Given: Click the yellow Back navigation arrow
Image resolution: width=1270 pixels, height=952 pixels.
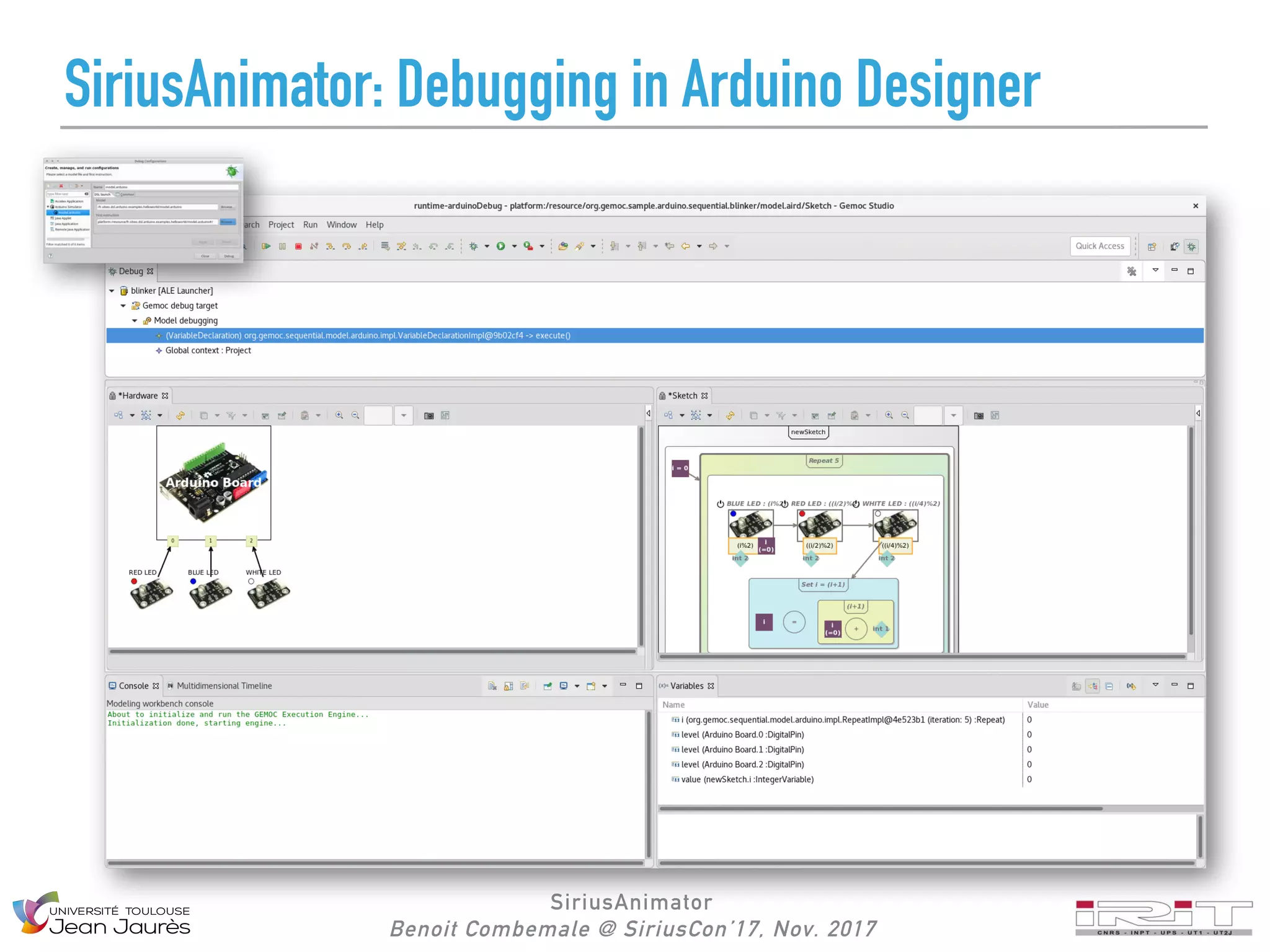Looking at the screenshot, I should (x=686, y=246).
